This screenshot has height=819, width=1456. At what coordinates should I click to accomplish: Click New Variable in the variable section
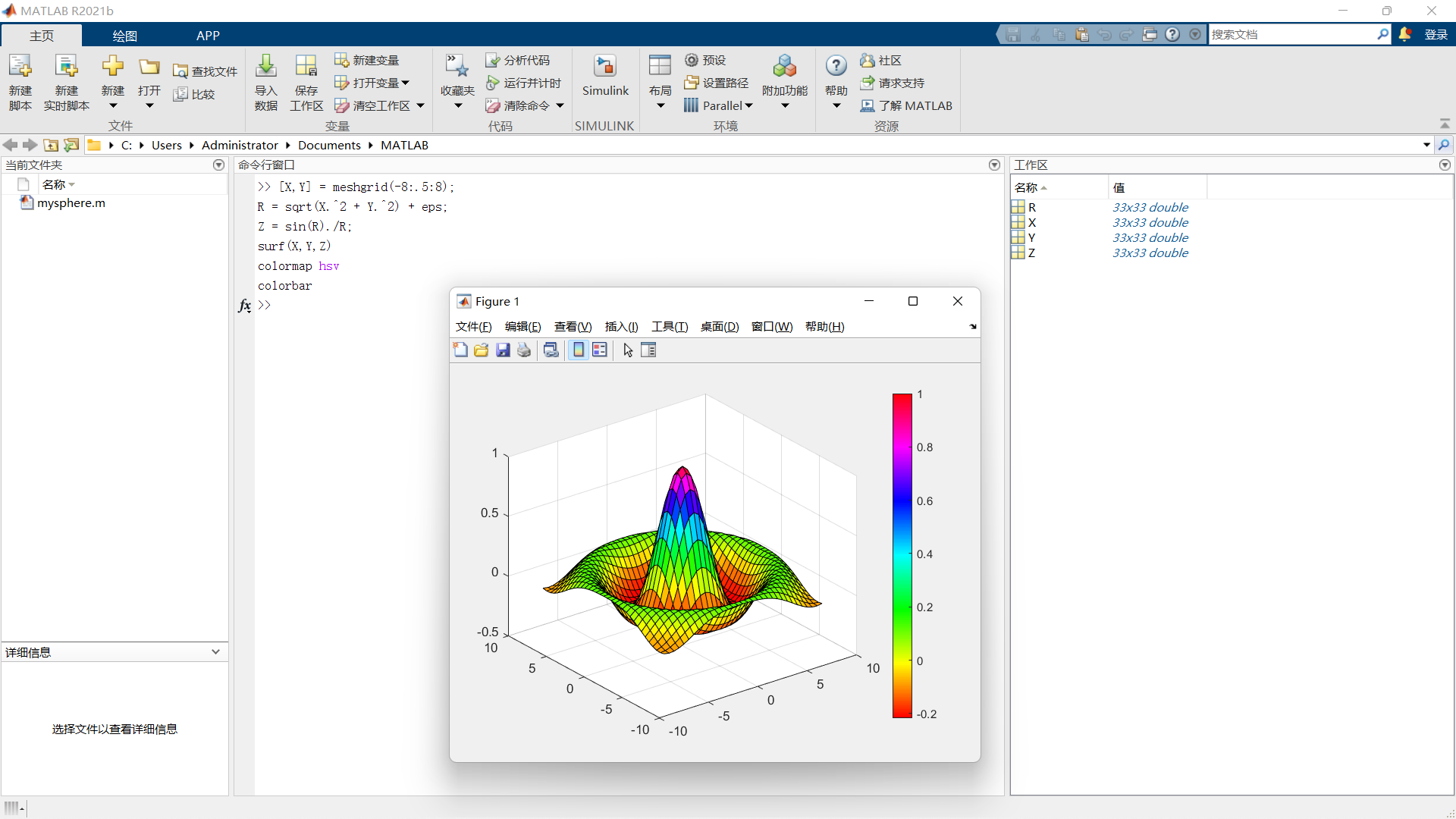click(367, 60)
